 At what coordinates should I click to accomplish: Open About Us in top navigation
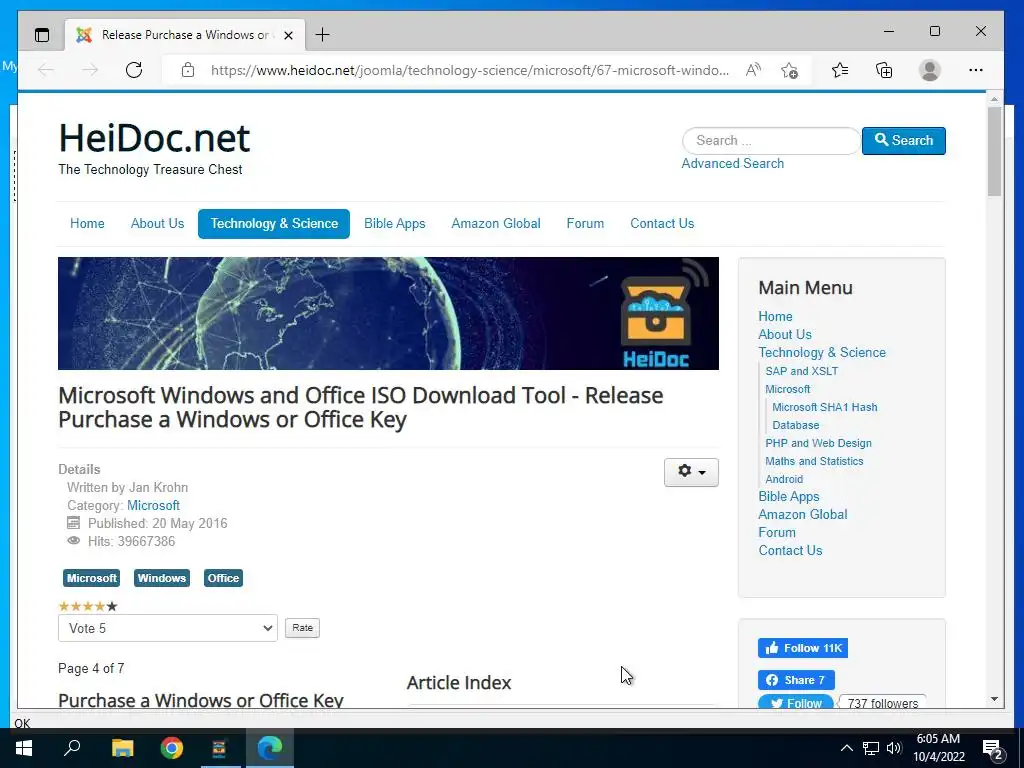(x=157, y=223)
